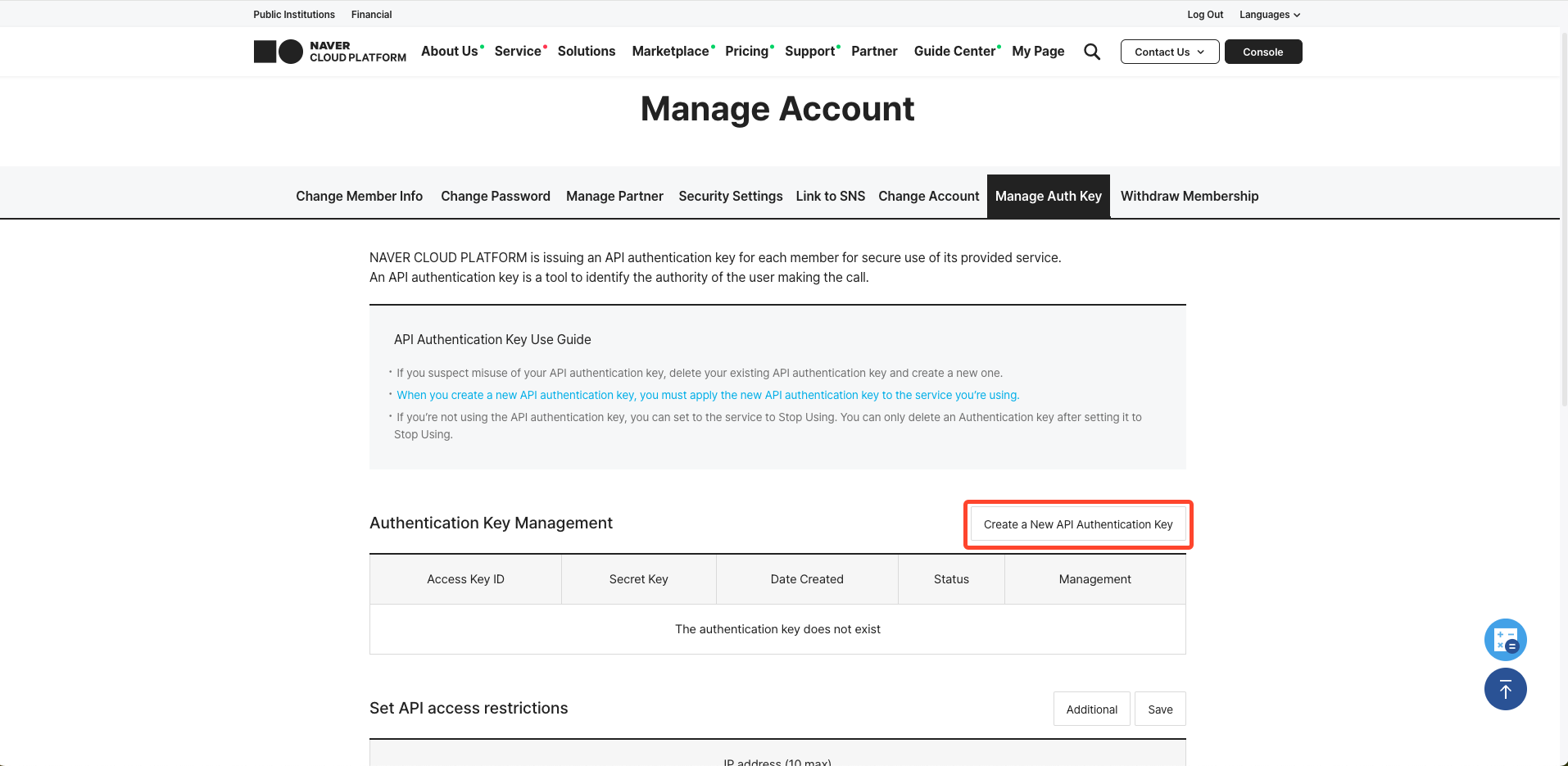1568x766 pixels.
Task: Click the Manage Account page title
Action: click(x=777, y=109)
